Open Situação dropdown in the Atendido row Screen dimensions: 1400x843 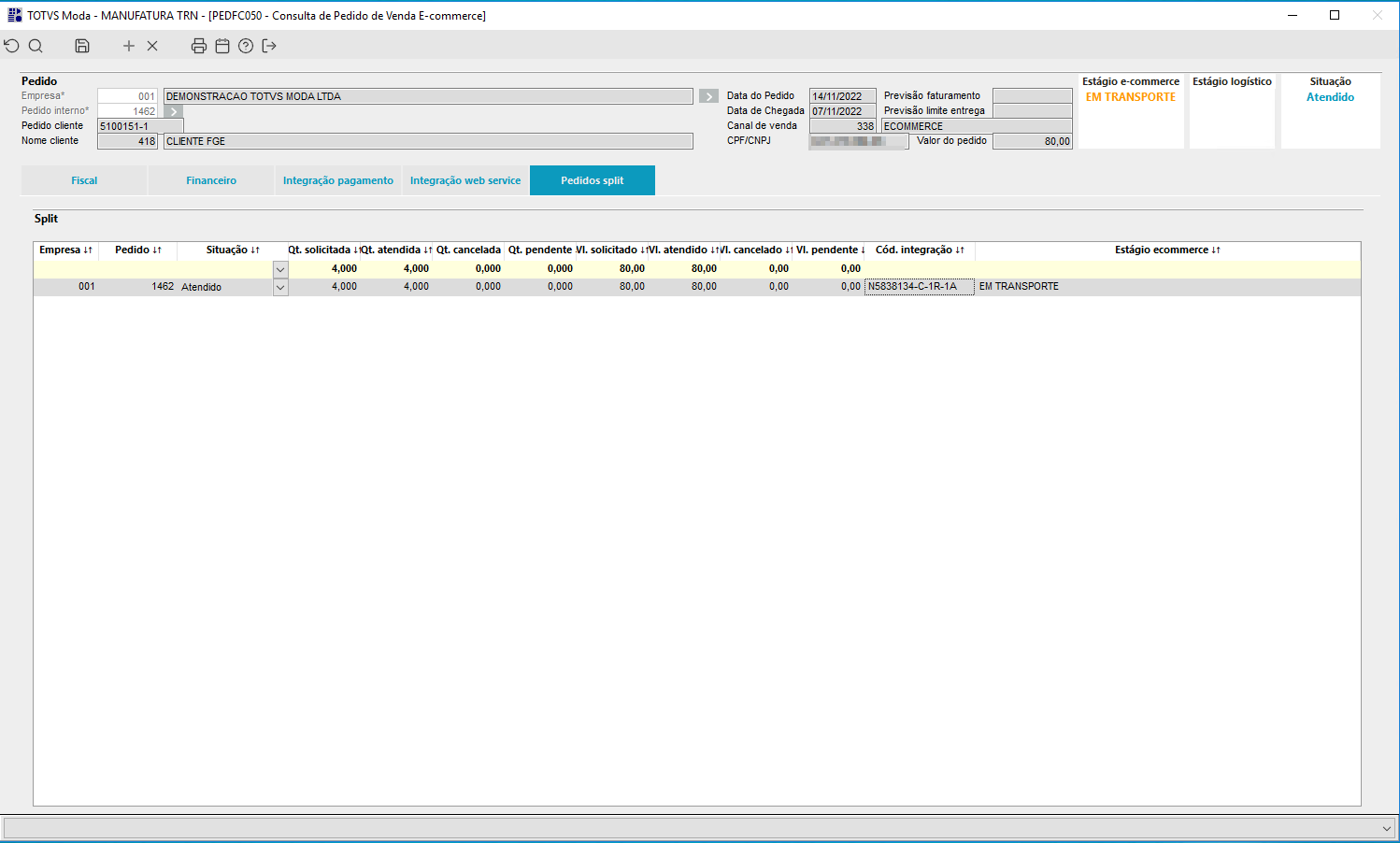(x=280, y=287)
